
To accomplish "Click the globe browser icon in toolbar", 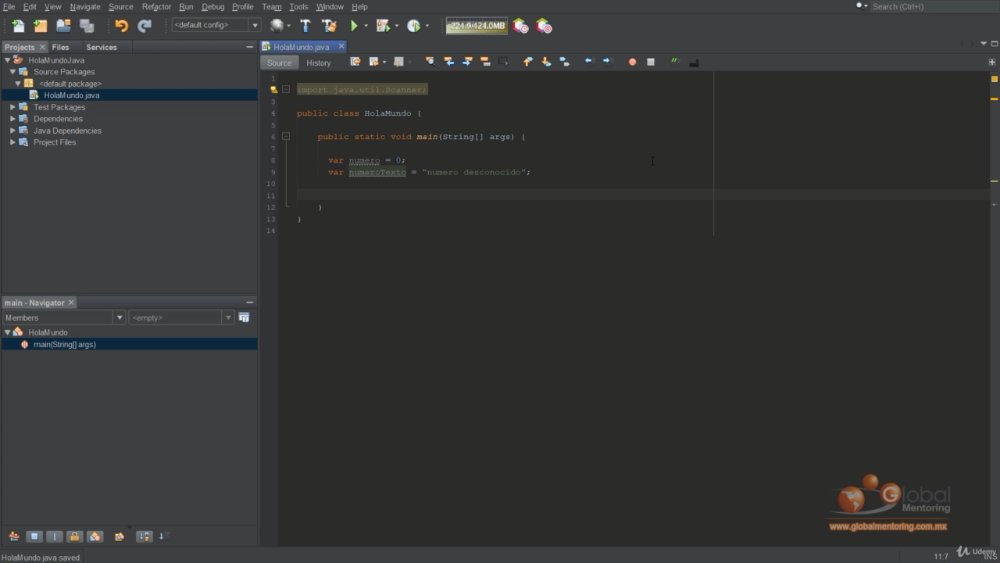I will click(277, 26).
